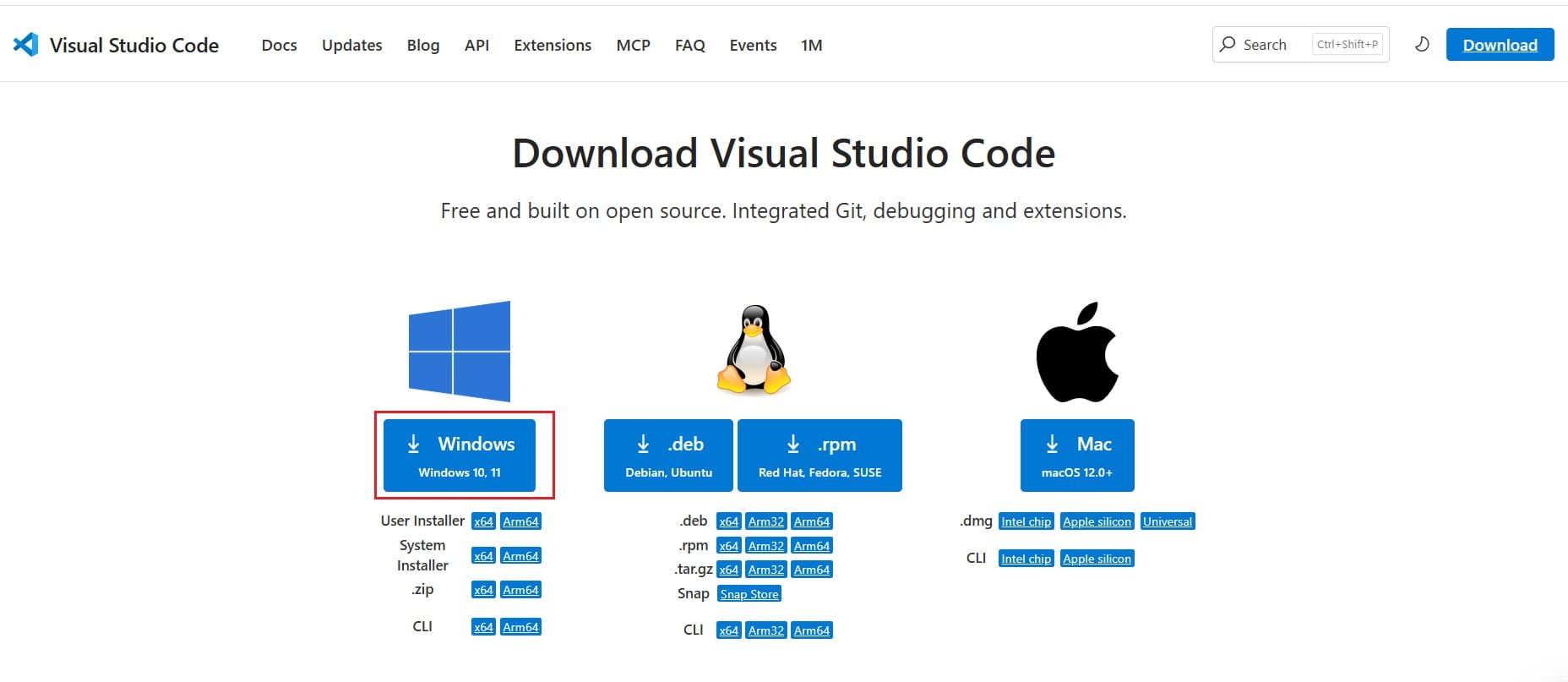Go to the Blog page
This screenshot has height=682, width=1568.
423,45
